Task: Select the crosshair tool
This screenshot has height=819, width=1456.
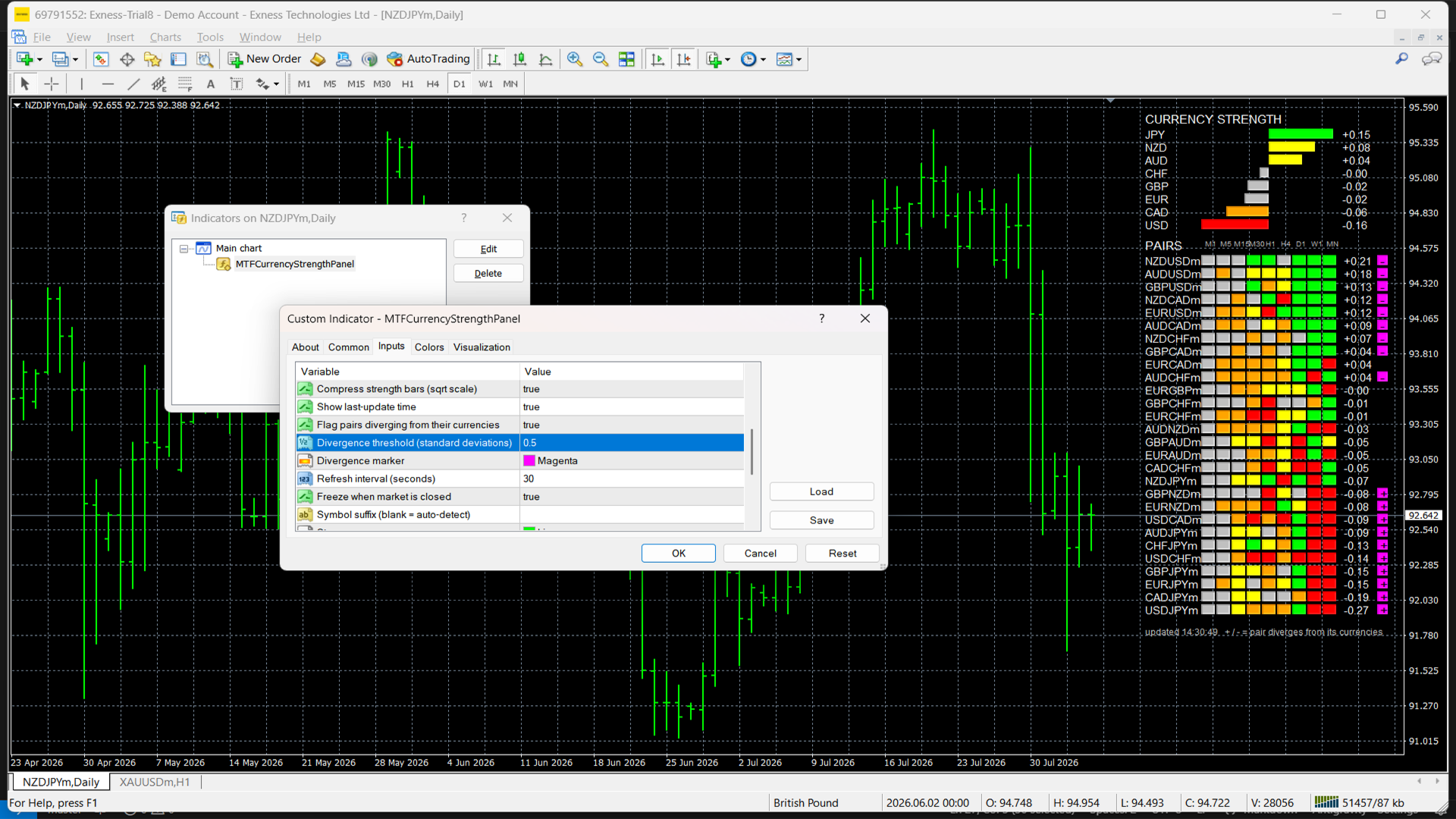Action: pos(52,84)
